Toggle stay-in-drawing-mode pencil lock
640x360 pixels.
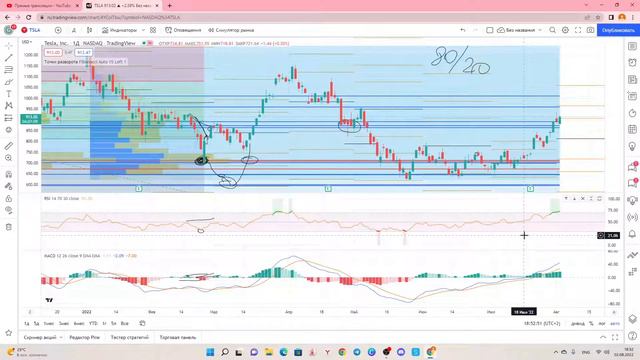[x=9, y=187]
